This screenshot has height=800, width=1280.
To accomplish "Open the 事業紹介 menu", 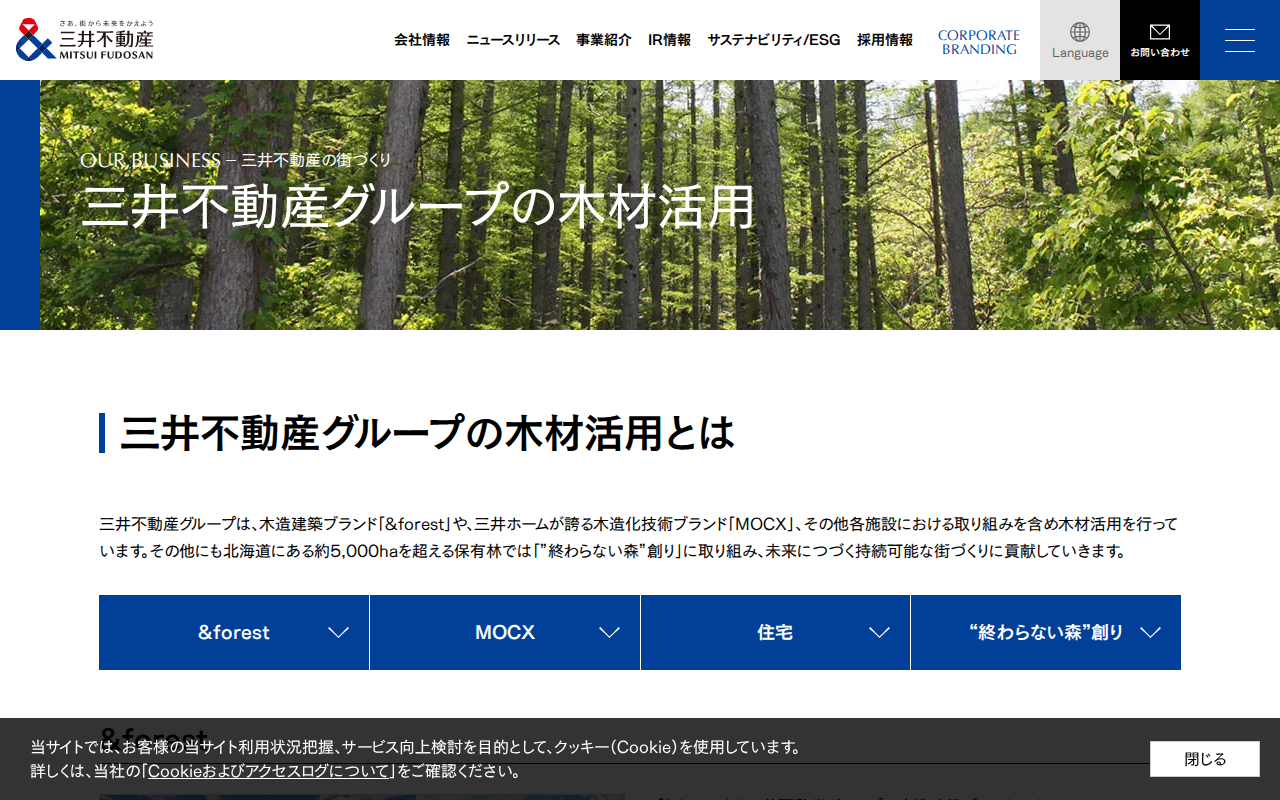I will coord(604,40).
